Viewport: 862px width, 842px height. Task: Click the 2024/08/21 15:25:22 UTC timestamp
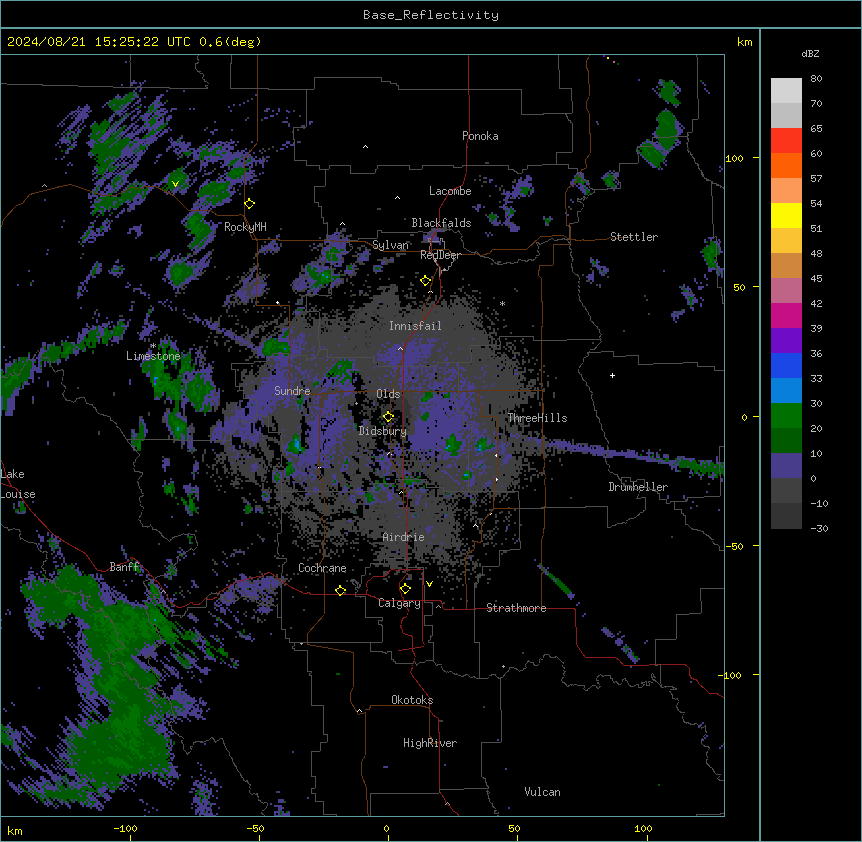point(98,42)
